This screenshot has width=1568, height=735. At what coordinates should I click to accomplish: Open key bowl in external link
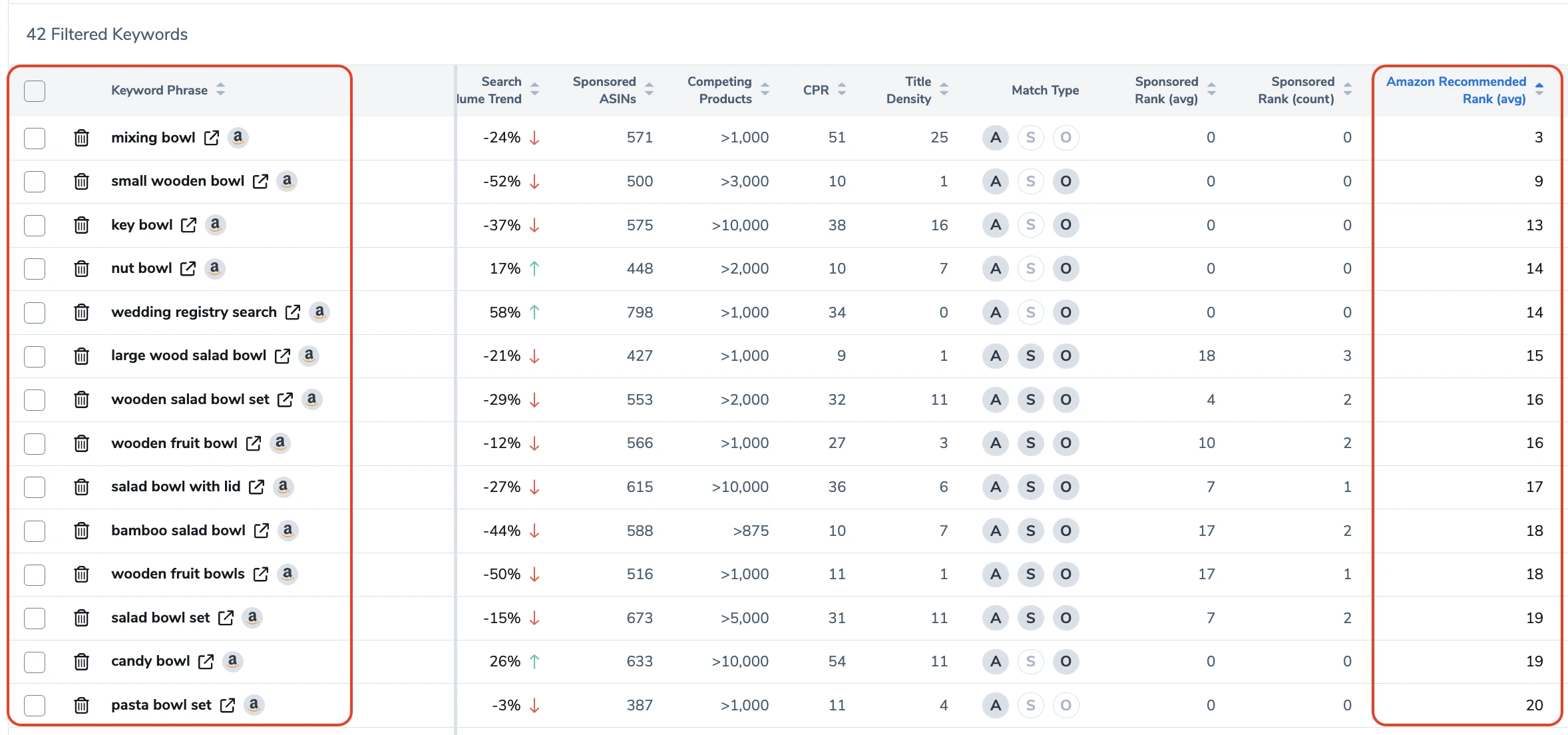tap(189, 225)
